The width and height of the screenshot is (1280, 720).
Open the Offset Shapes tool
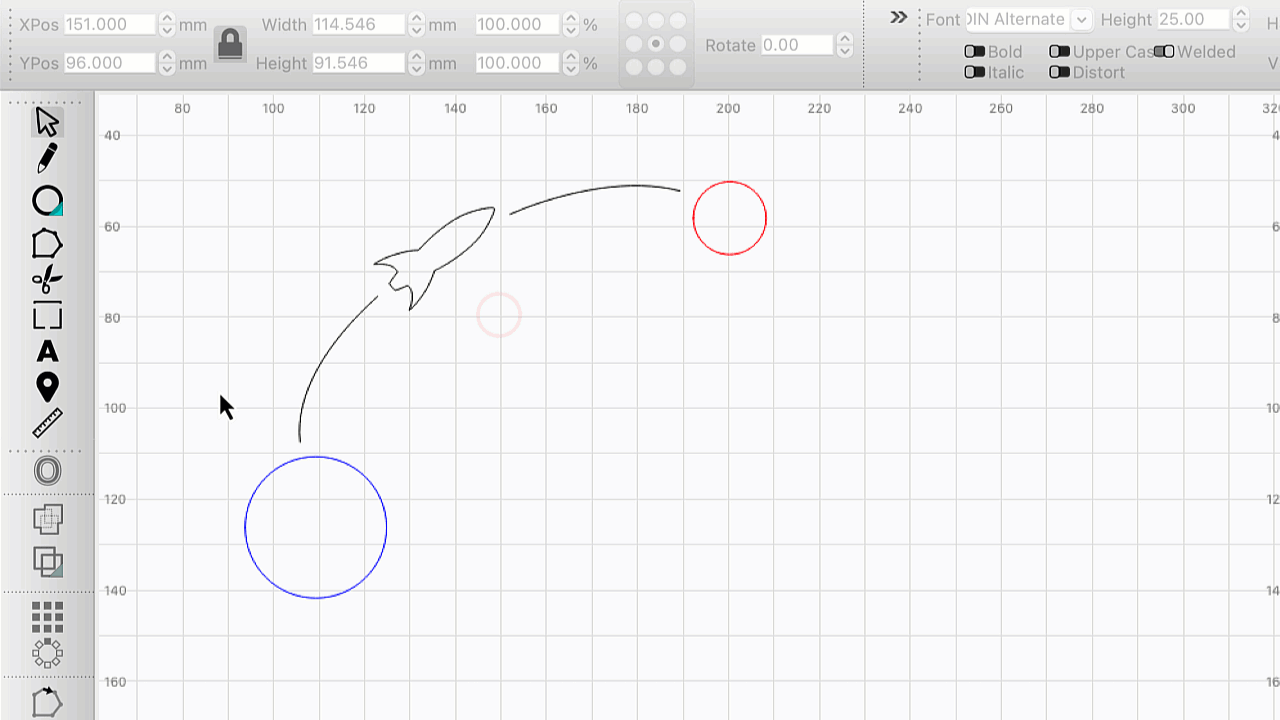47,471
